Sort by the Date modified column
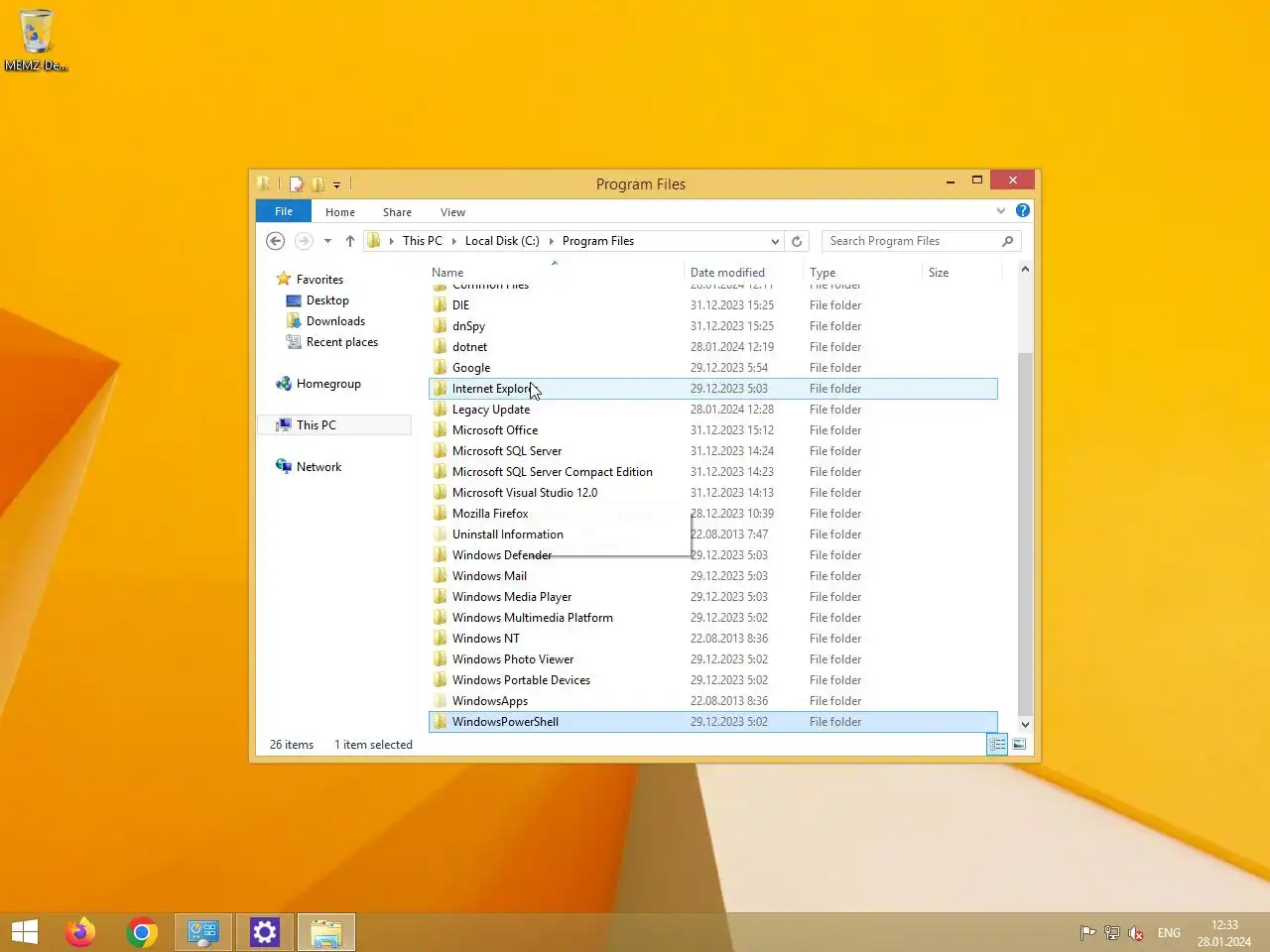This screenshot has width=1270, height=952. [x=727, y=273]
